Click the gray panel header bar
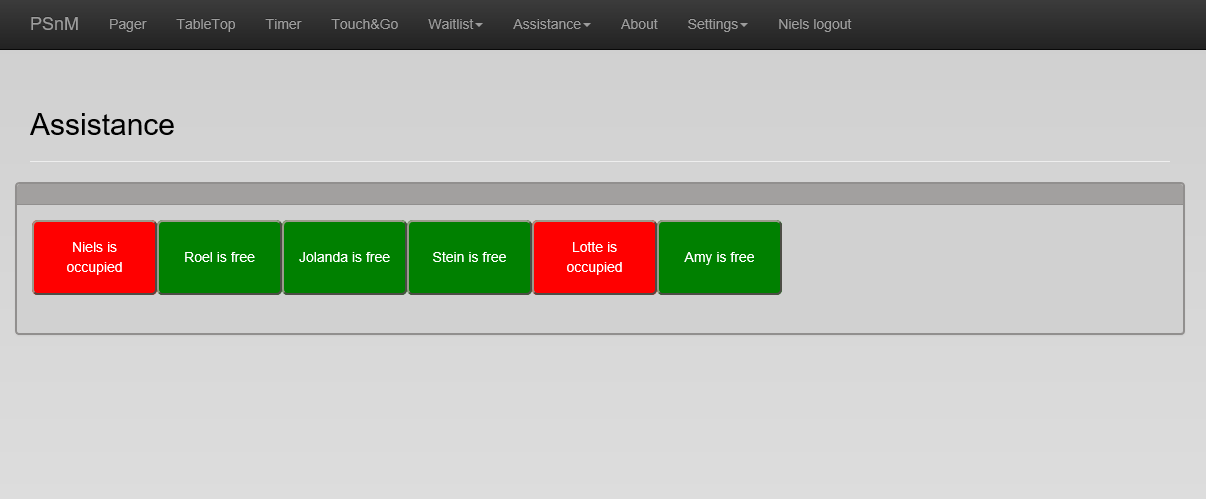The width and height of the screenshot is (1206, 499). click(x=600, y=194)
